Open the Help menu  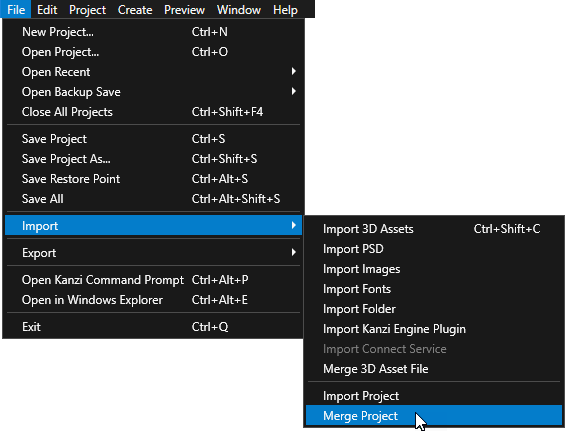point(285,9)
